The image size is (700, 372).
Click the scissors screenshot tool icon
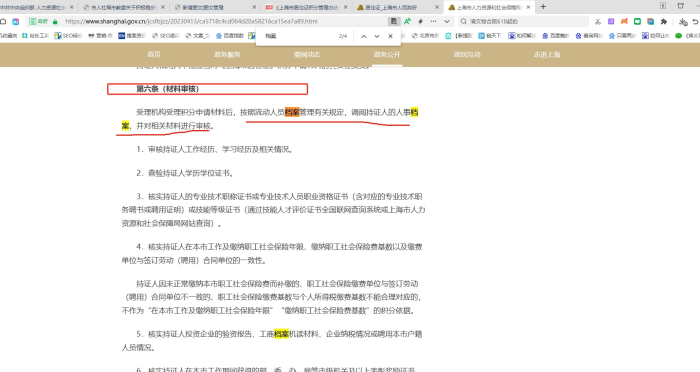598,21
